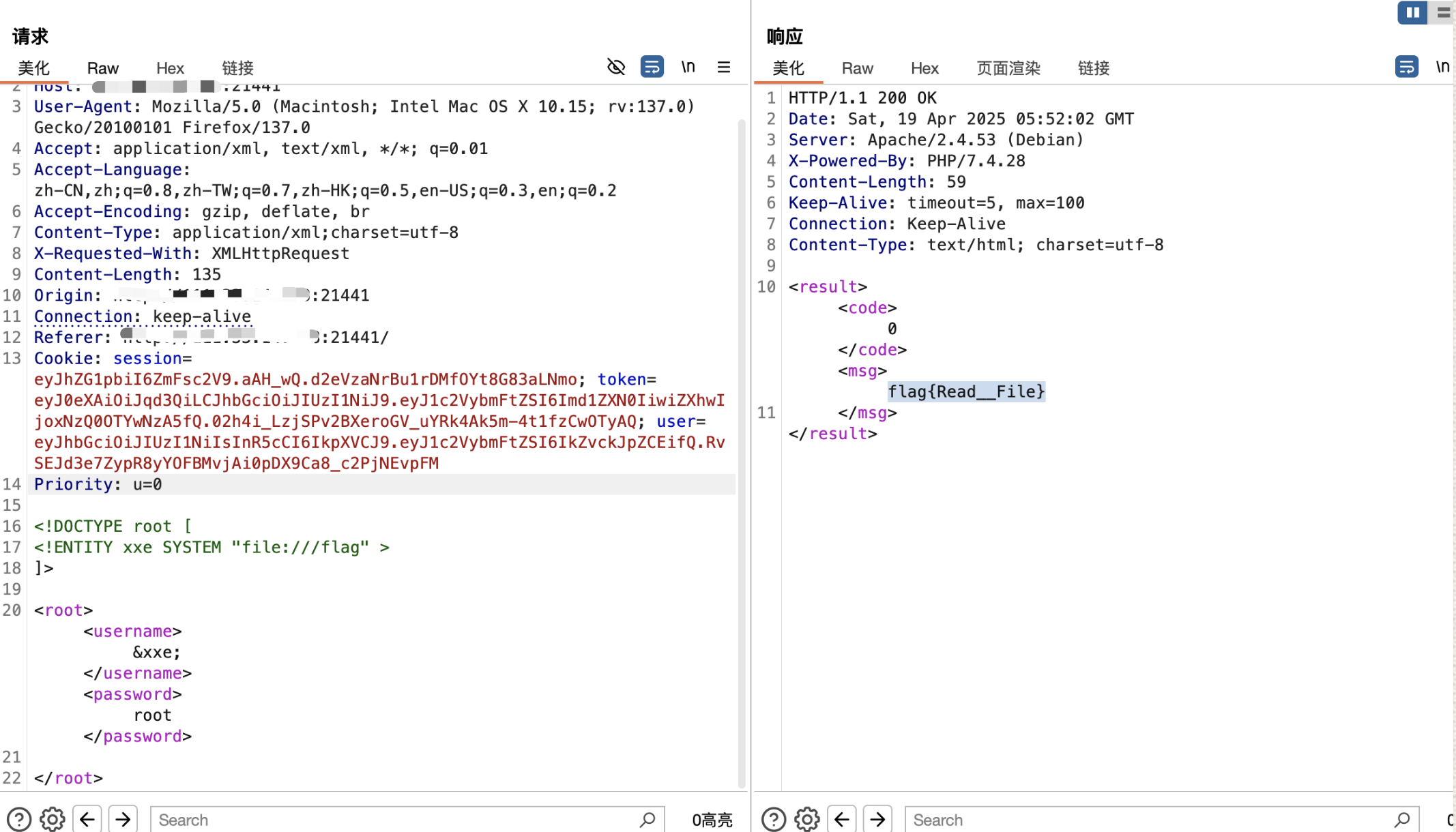Go to previous request search match
1456x832 pixels.
point(87,819)
